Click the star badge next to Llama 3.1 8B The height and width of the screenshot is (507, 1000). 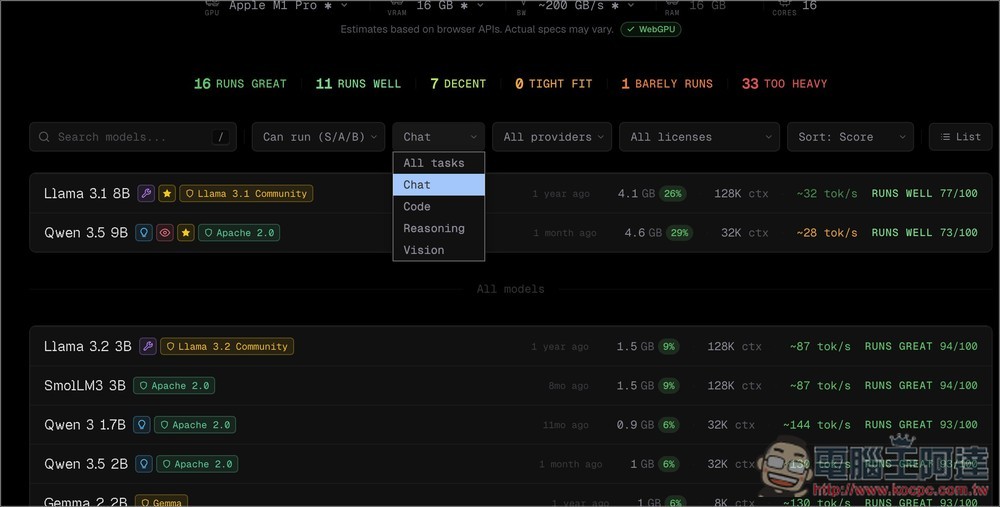tap(167, 193)
